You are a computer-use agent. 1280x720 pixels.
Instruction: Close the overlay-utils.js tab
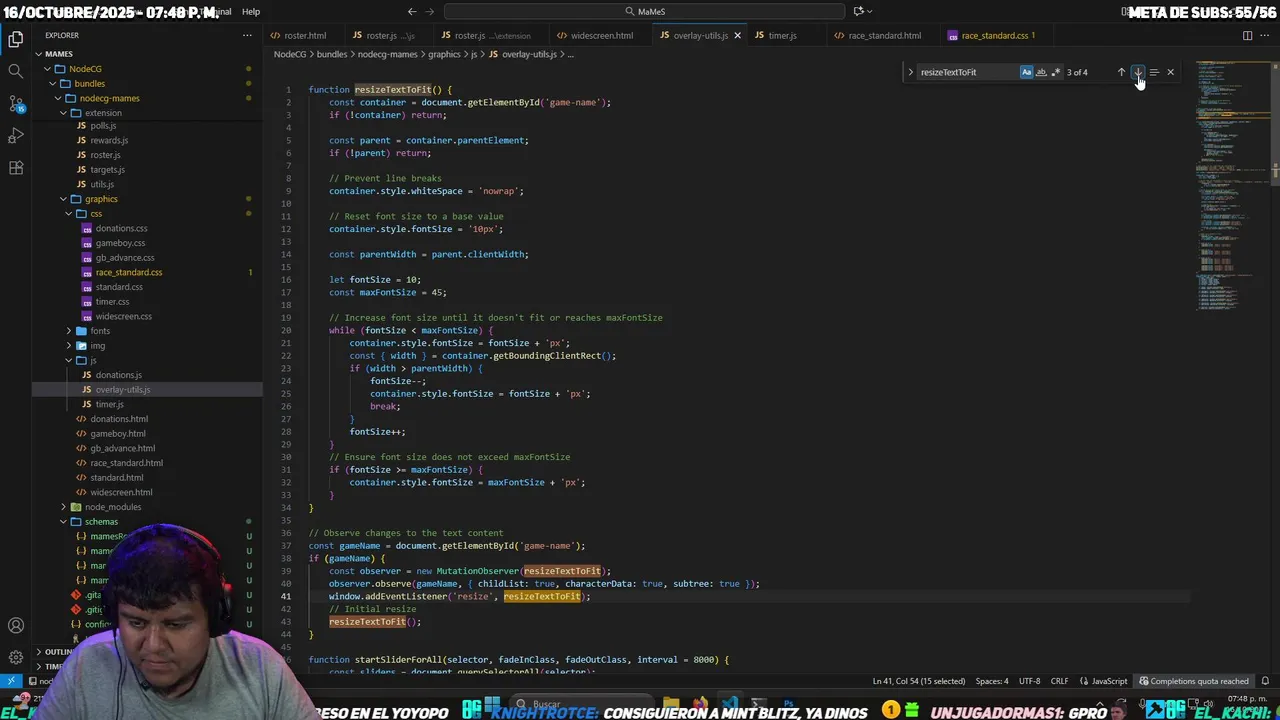(738, 35)
